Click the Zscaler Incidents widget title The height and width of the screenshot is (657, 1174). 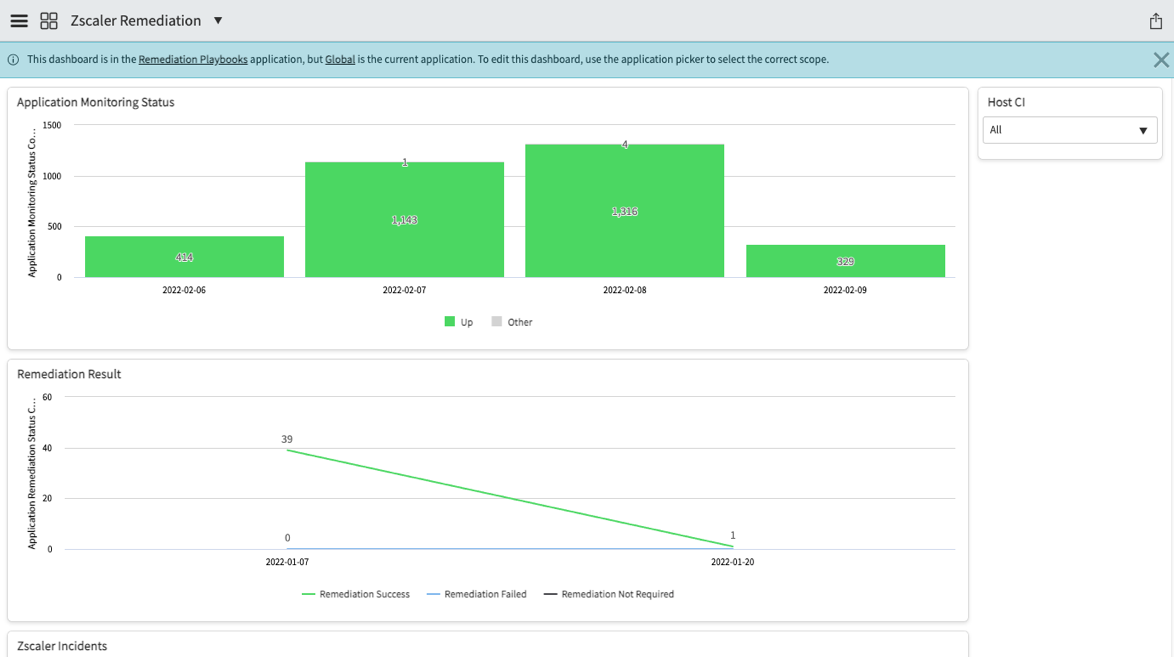pyautogui.click(x=62, y=646)
